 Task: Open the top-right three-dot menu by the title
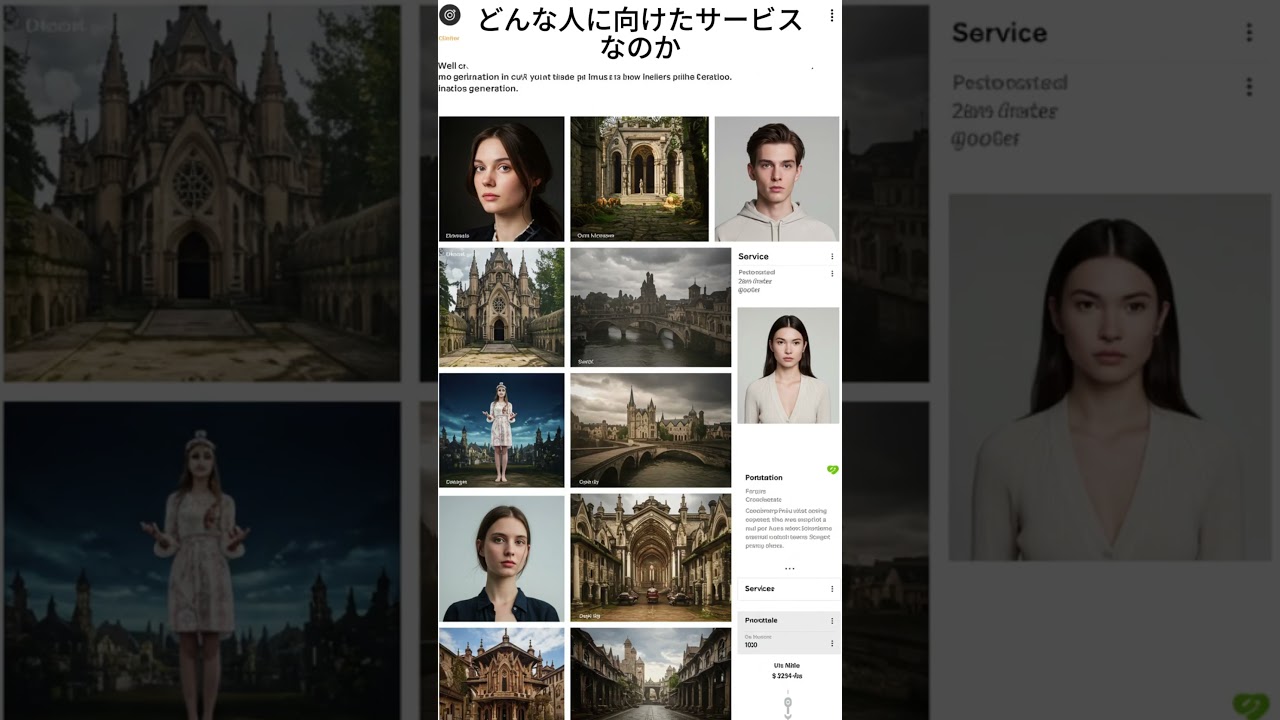point(831,15)
